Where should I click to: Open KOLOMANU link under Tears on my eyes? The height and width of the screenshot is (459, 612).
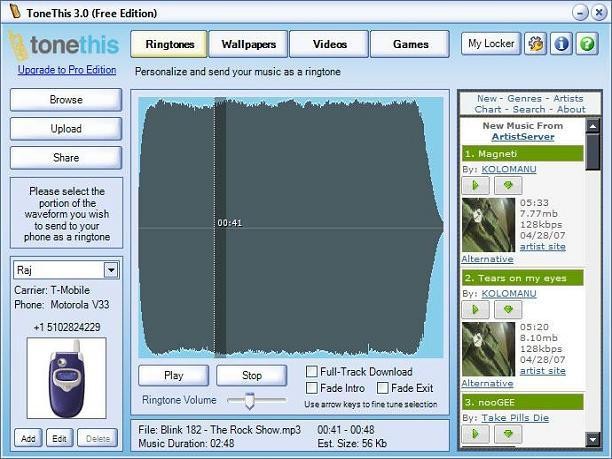pos(509,294)
